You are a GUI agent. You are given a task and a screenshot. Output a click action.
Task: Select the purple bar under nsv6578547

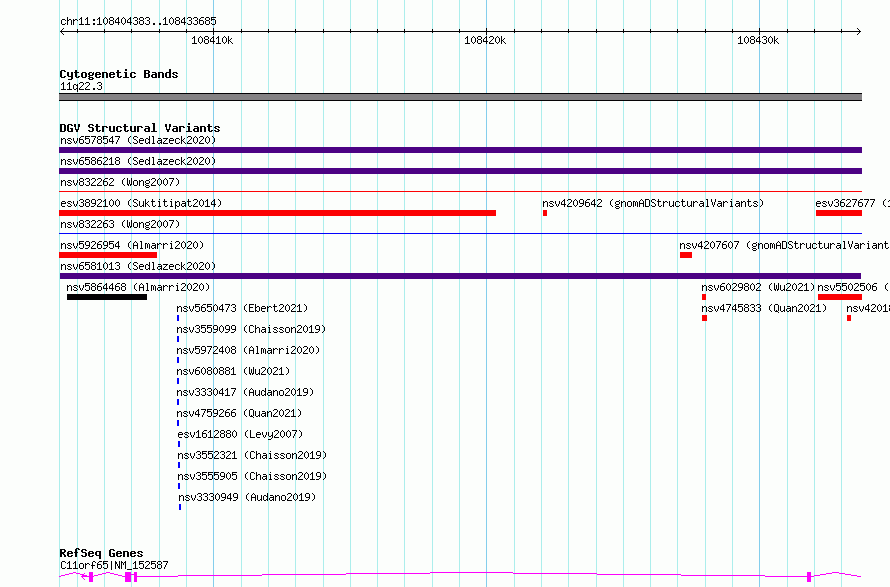click(x=460, y=150)
